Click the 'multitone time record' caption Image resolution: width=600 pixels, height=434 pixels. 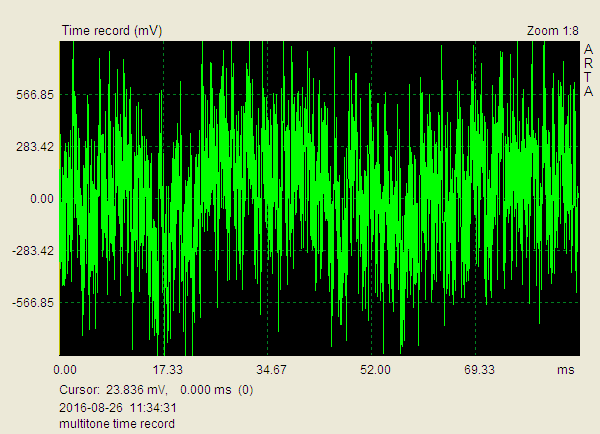pyautogui.click(x=117, y=424)
